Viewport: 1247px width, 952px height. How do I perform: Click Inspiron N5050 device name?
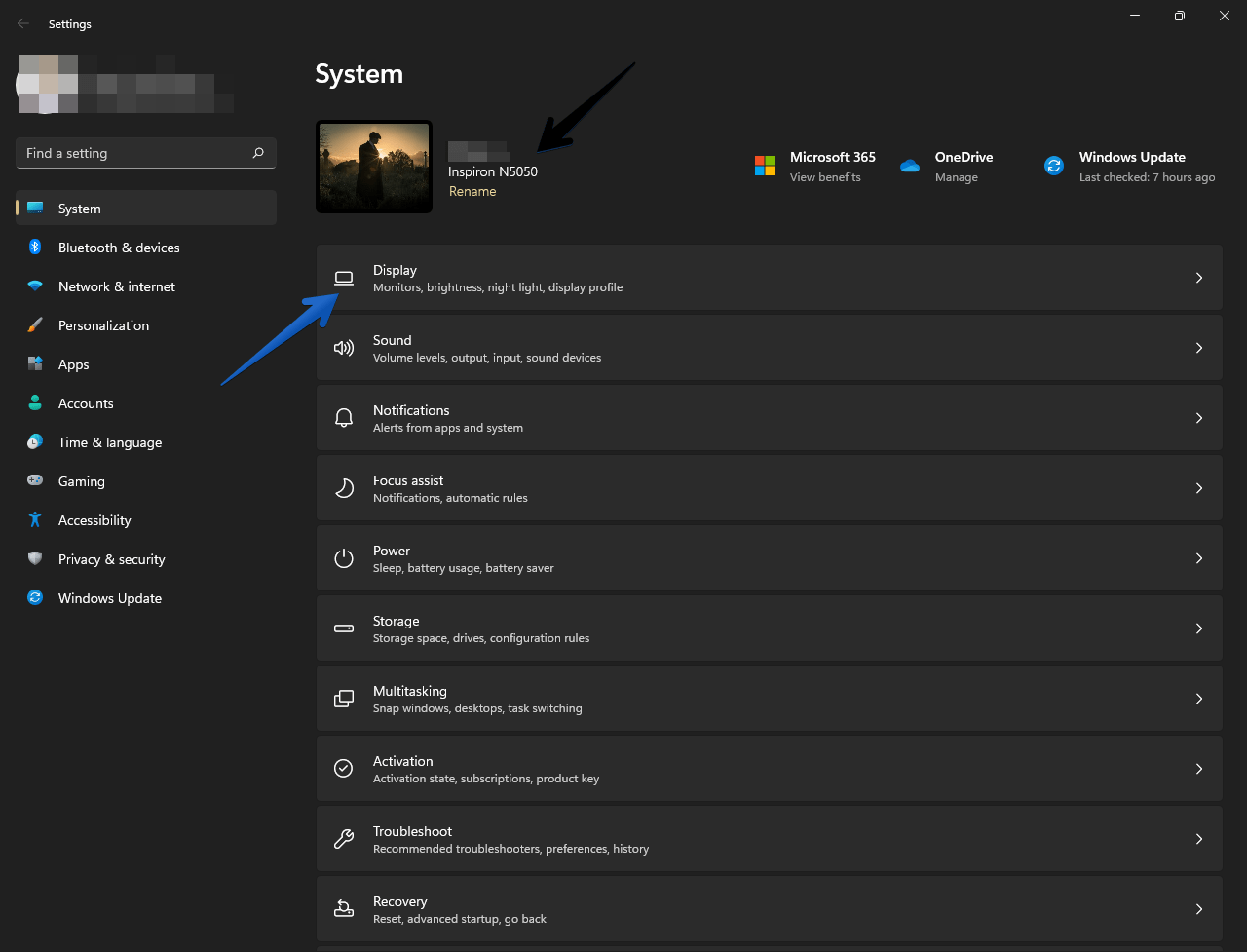tap(493, 171)
